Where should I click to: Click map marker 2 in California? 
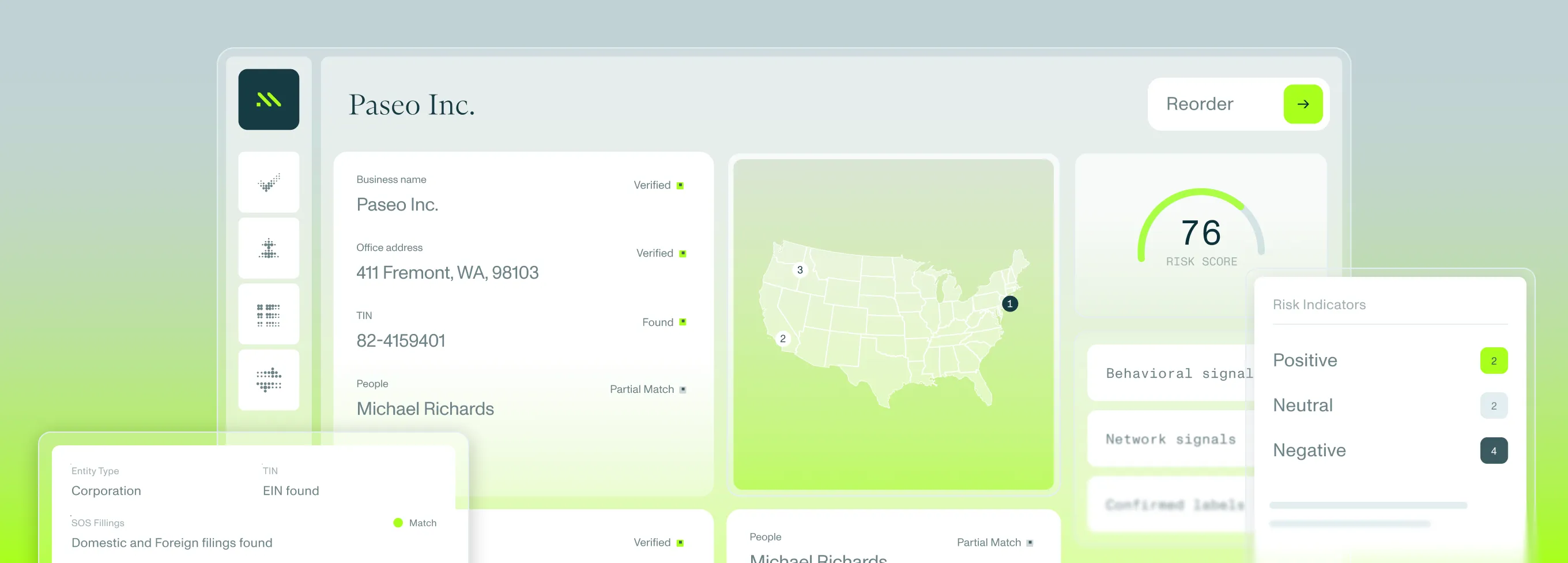click(x=783, y=339)
